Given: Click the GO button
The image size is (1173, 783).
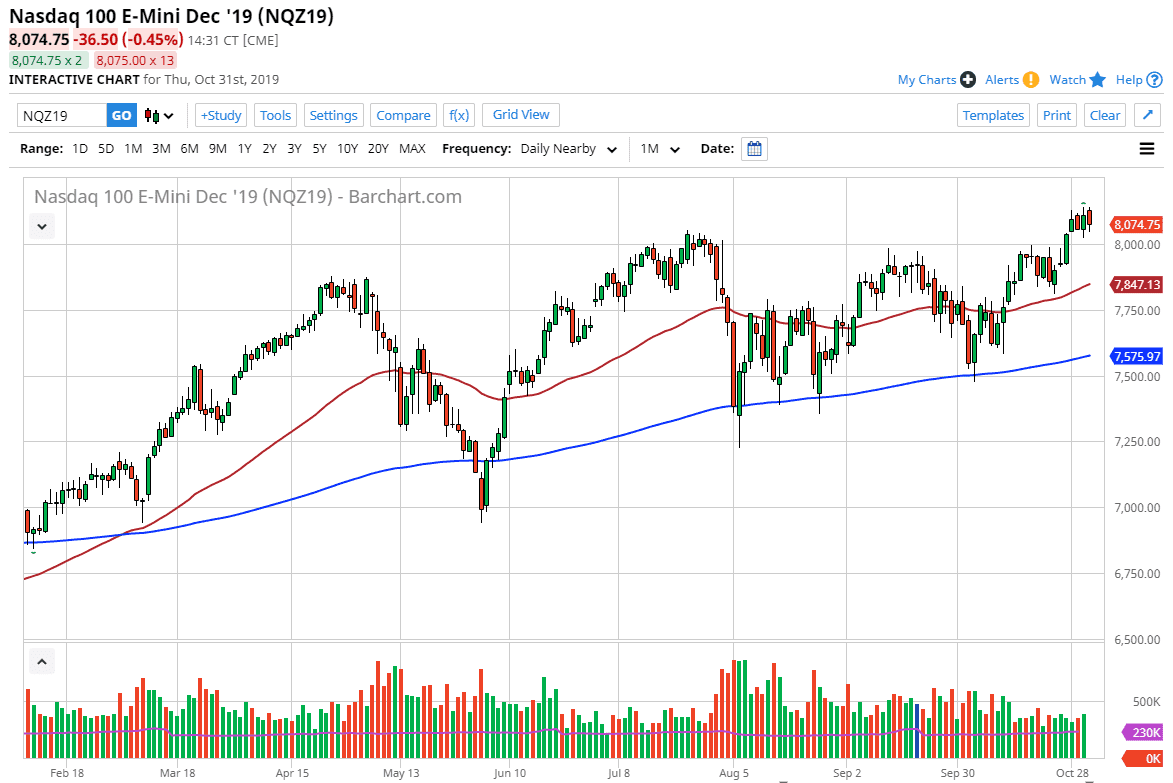Looking at the screenshot, I should click(121, 116).
